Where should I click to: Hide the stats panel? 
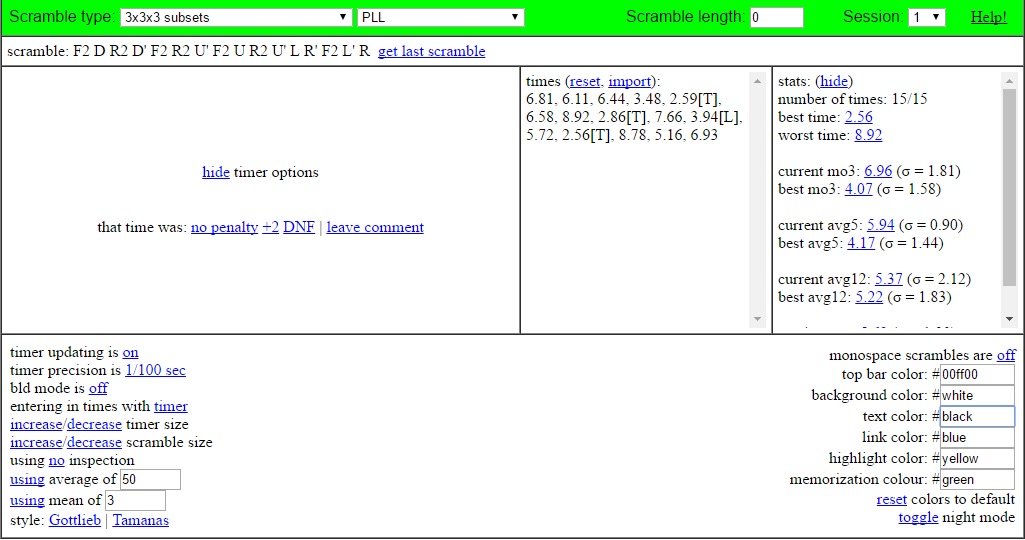tap(833, 81)
